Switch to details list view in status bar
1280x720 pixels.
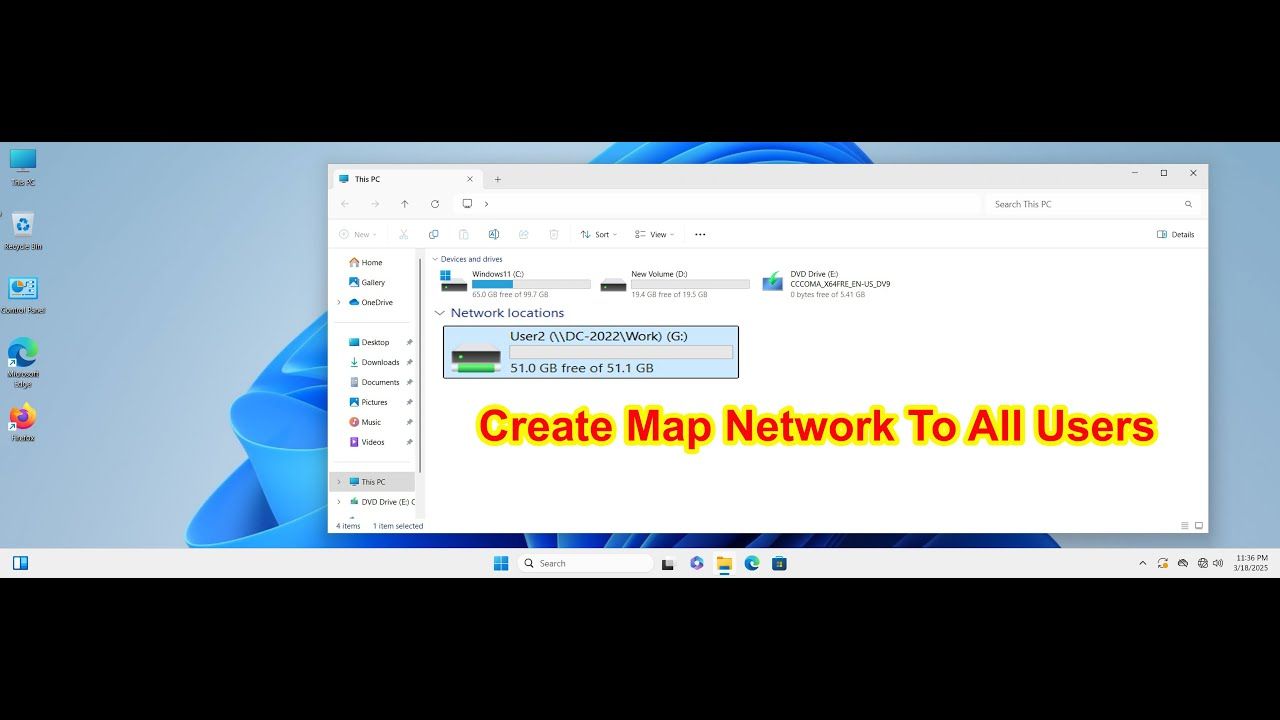pyautogui.click(x=1185, y=525)
